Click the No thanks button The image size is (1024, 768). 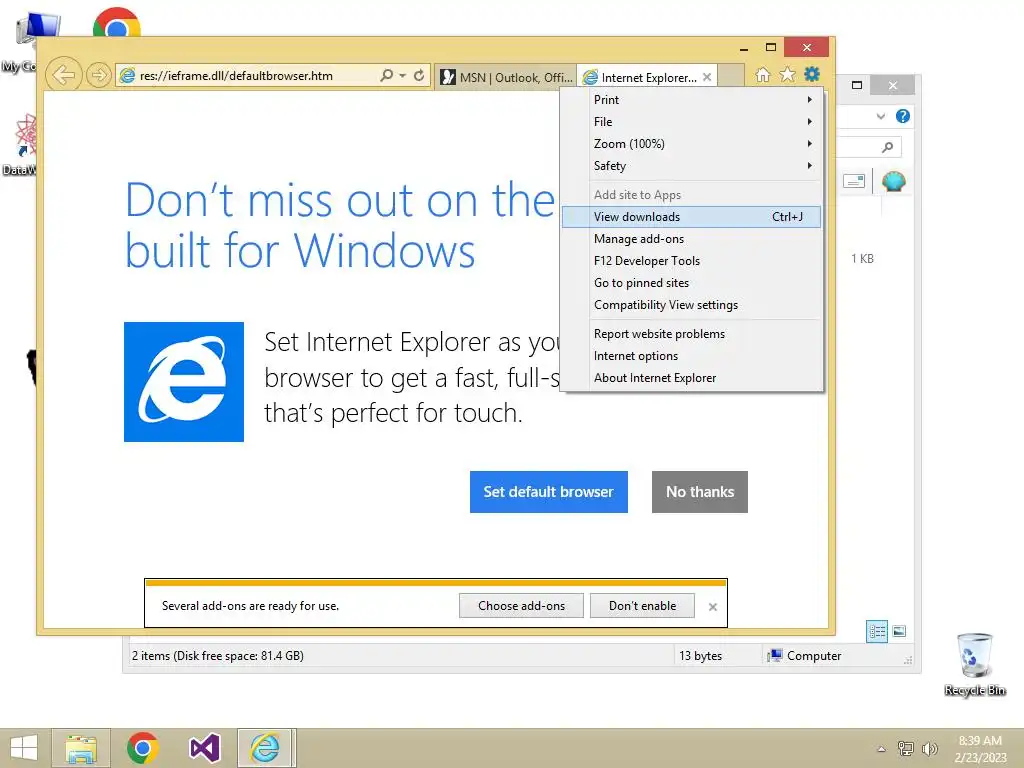pyautogui.click(x=699, y=492)
